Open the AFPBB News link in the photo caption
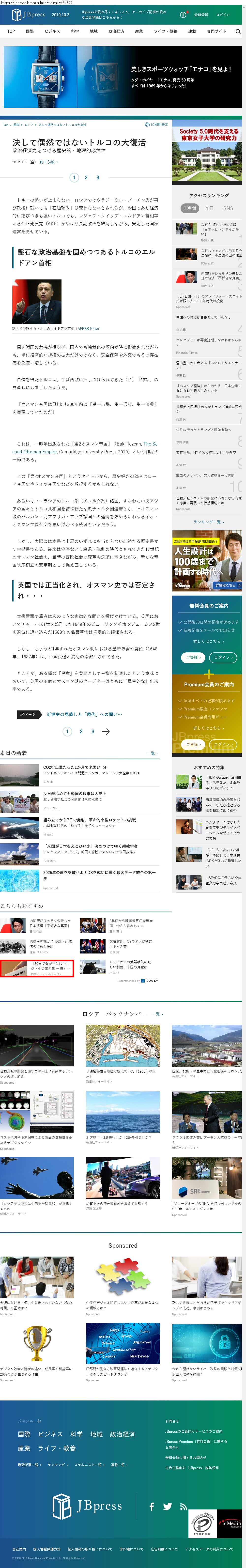 (x=88, y=329)
